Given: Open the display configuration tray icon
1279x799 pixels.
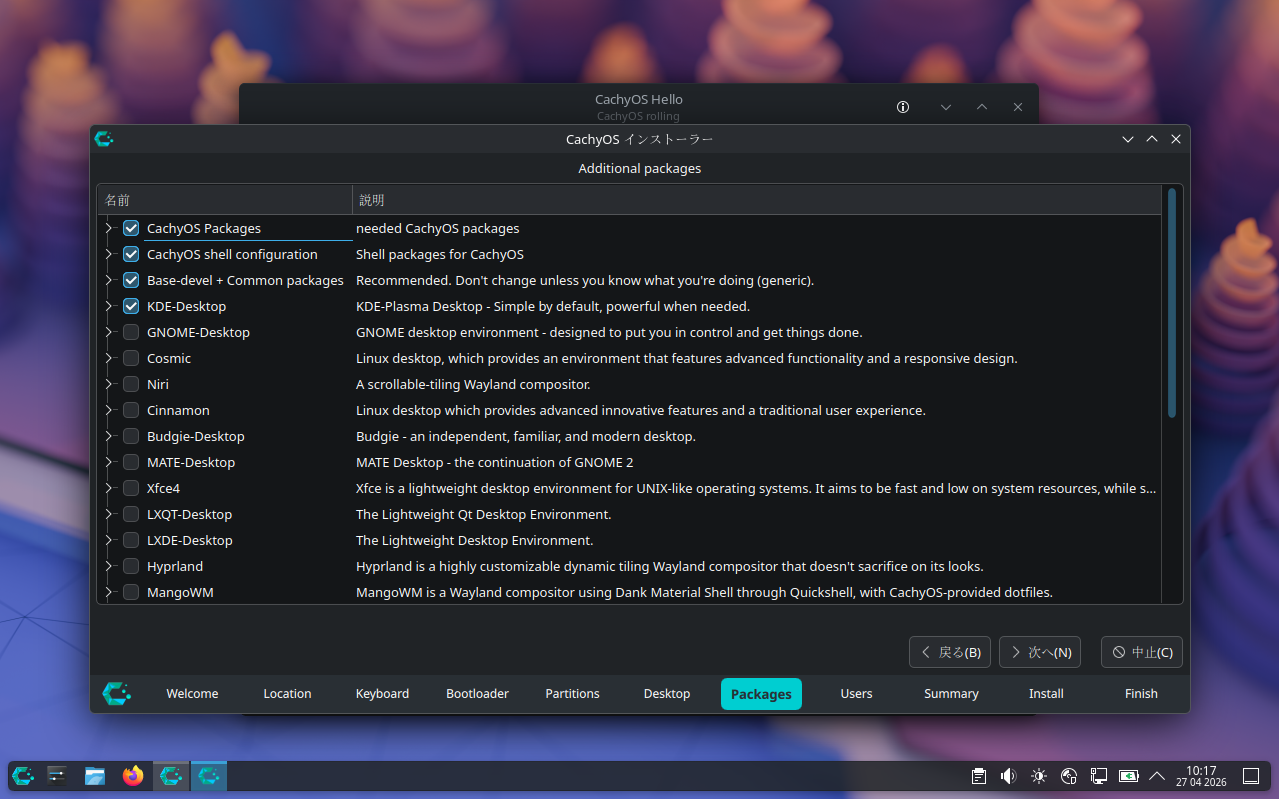Looking at the screenshot, I should (1098, 776).
